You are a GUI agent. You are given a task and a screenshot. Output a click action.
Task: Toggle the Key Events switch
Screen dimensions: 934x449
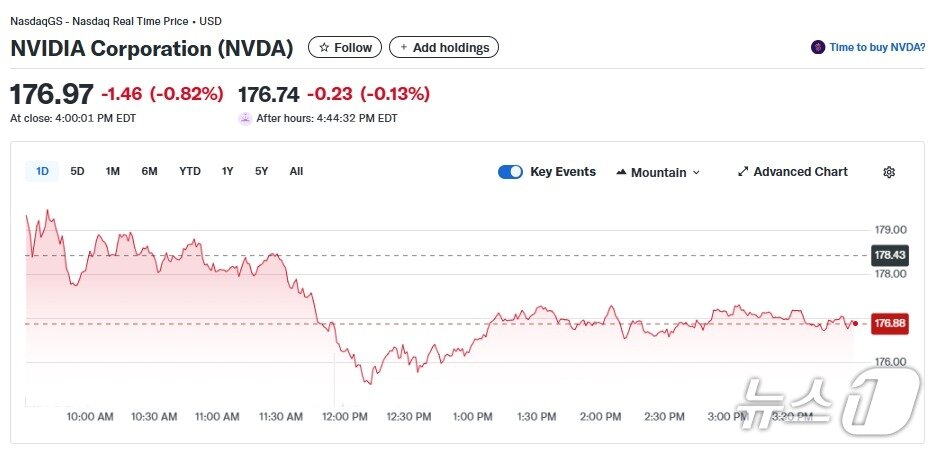tap(510, 172)
